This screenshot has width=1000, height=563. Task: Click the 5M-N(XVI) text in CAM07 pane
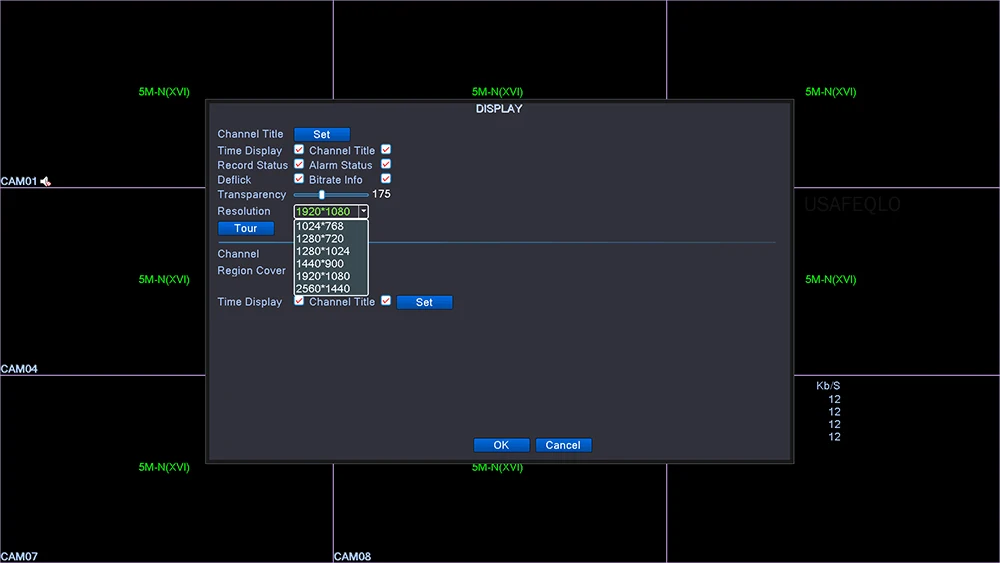click(x=164, y=467)
